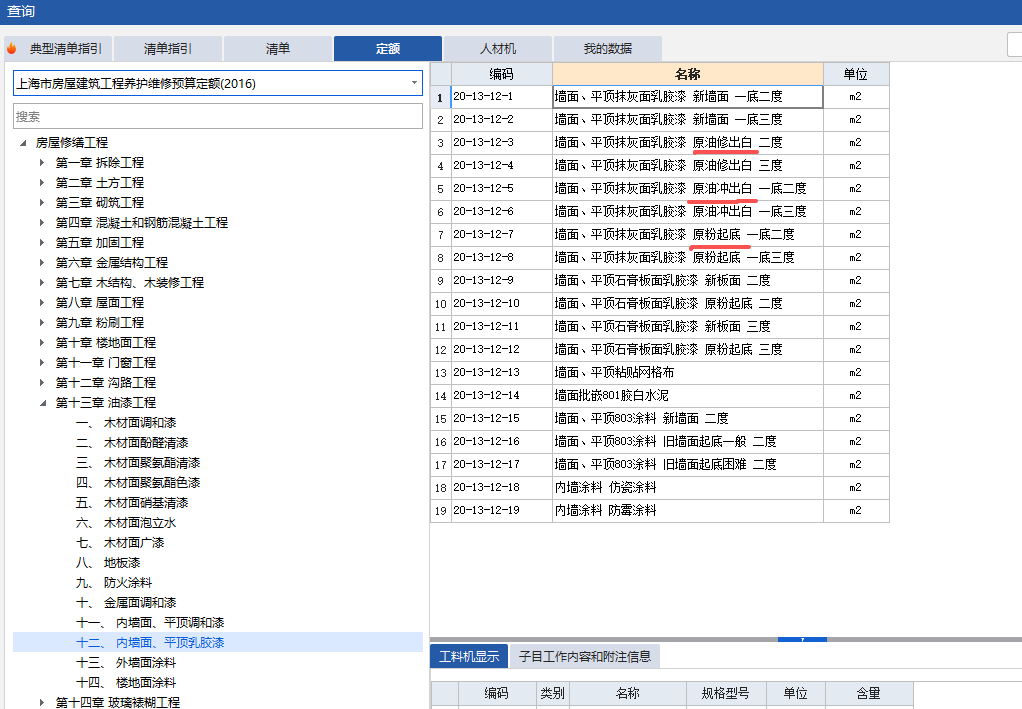Open the 人材机 tab
The image size is (1022, 709).
[498, 49]
